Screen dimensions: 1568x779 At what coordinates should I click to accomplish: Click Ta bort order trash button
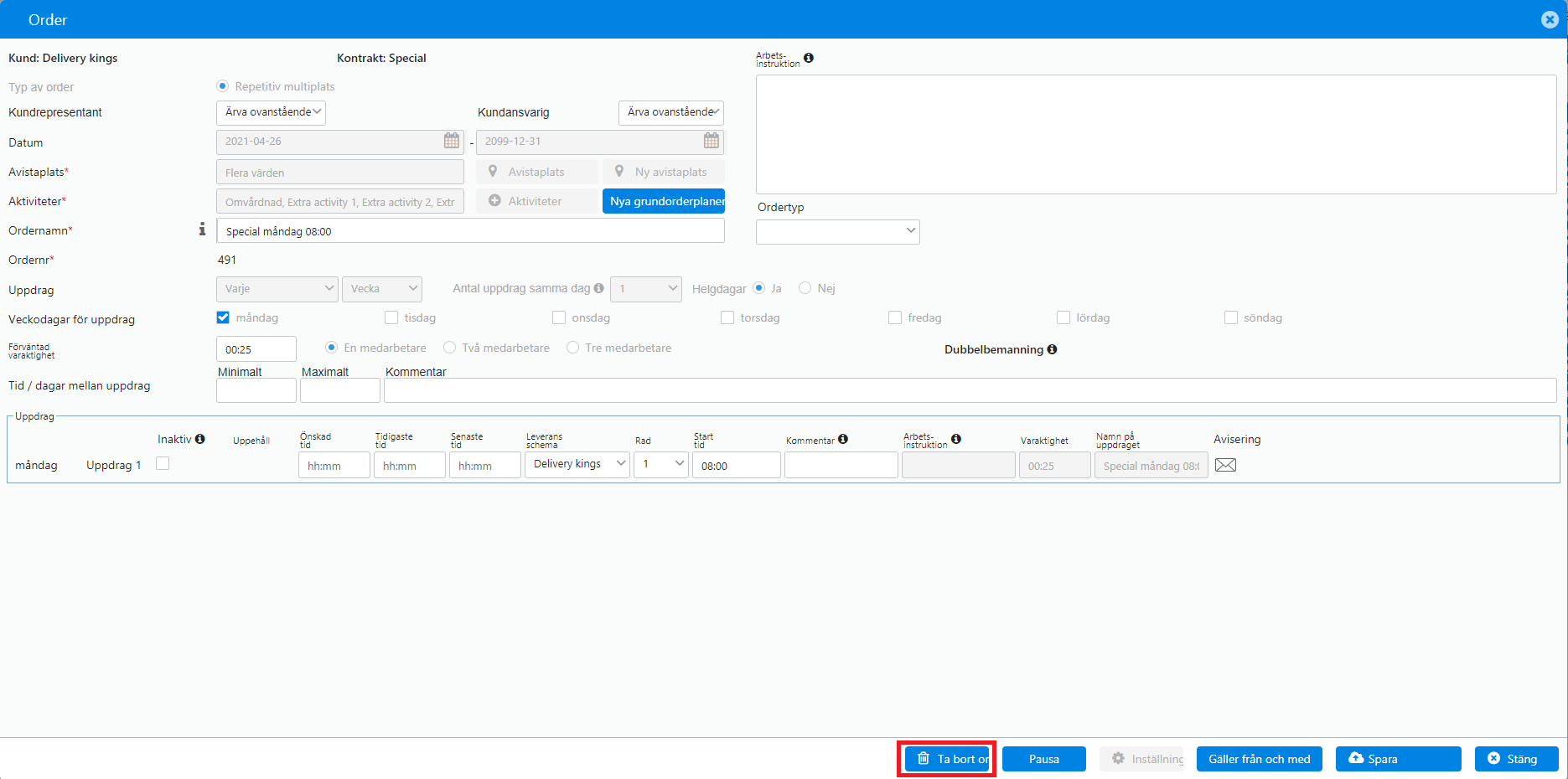point(947,759)
